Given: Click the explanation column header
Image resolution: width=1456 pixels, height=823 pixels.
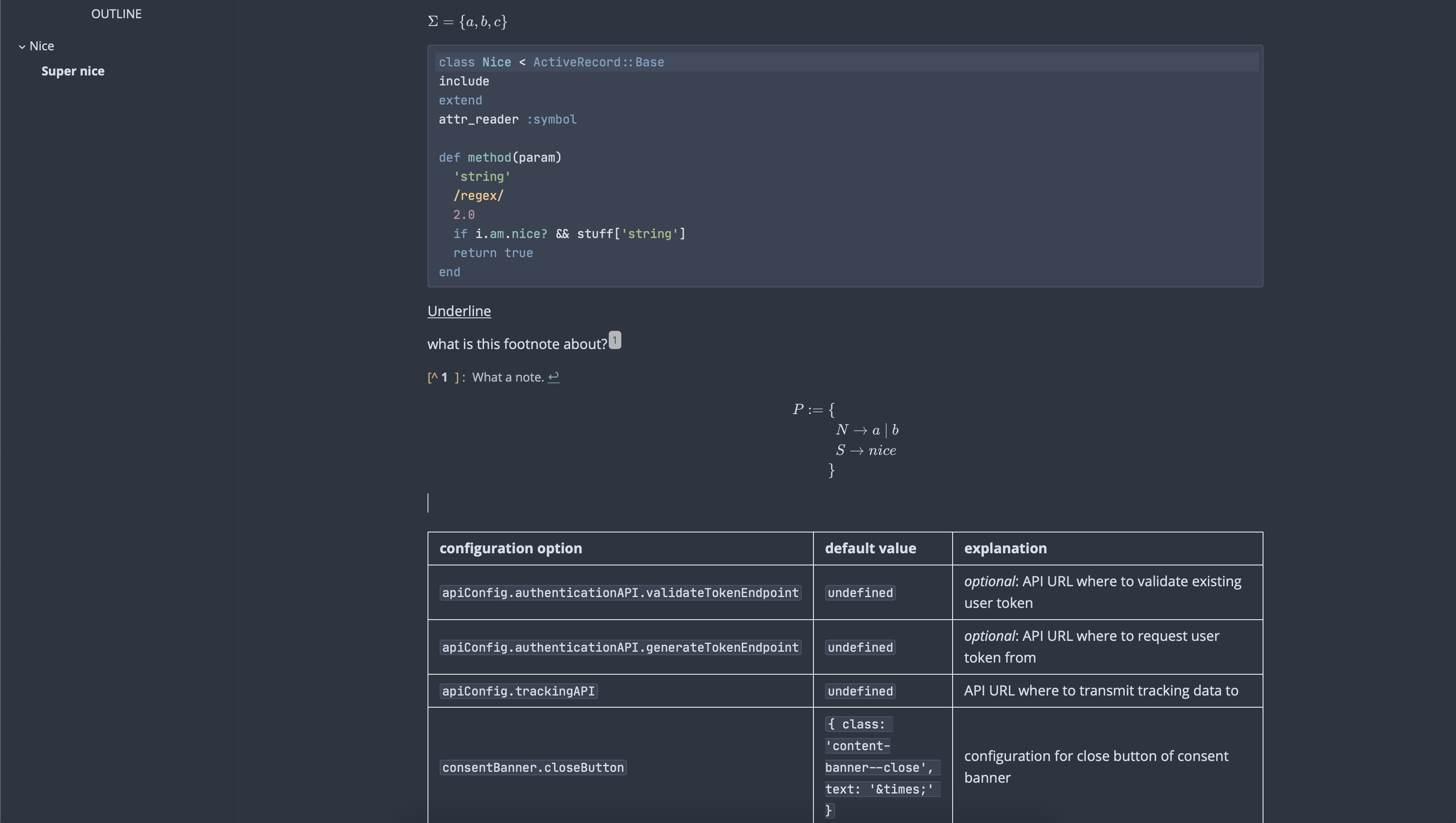Looking at the screenshot, I should [x=1005, y=548].
